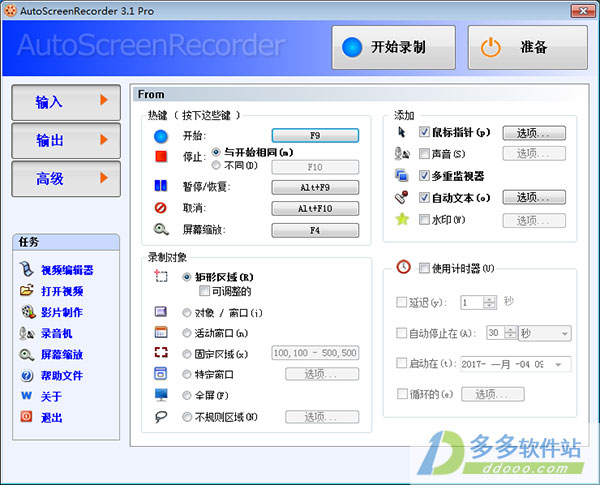Open 选项 for 鼠标指针
Screen dimensions: 600x485
coord(534,133)
